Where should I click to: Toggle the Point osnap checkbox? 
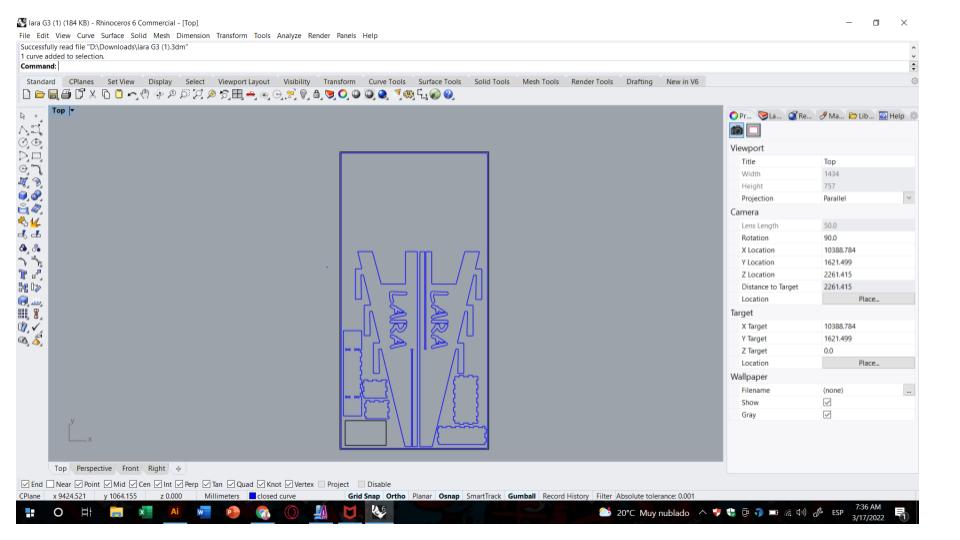point(78,484)
